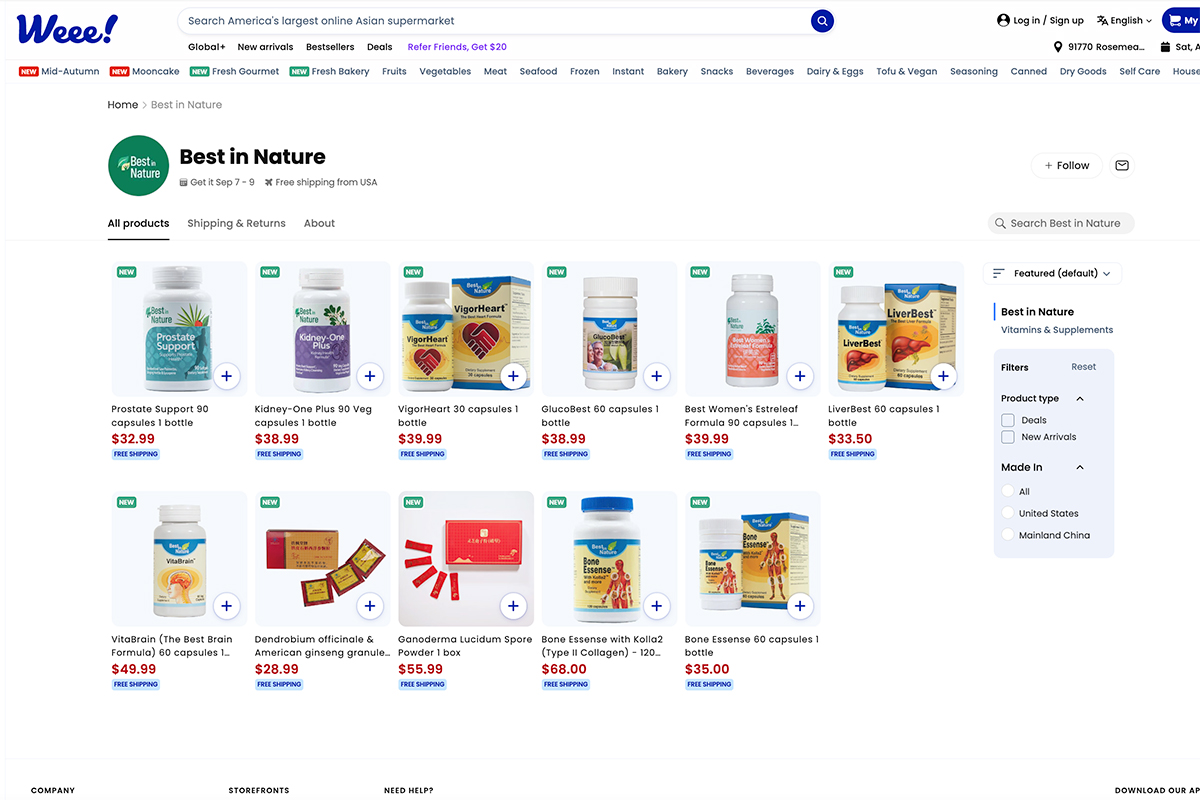Open the English language dropdown

pyautogui.click(x=1124, y=20)
